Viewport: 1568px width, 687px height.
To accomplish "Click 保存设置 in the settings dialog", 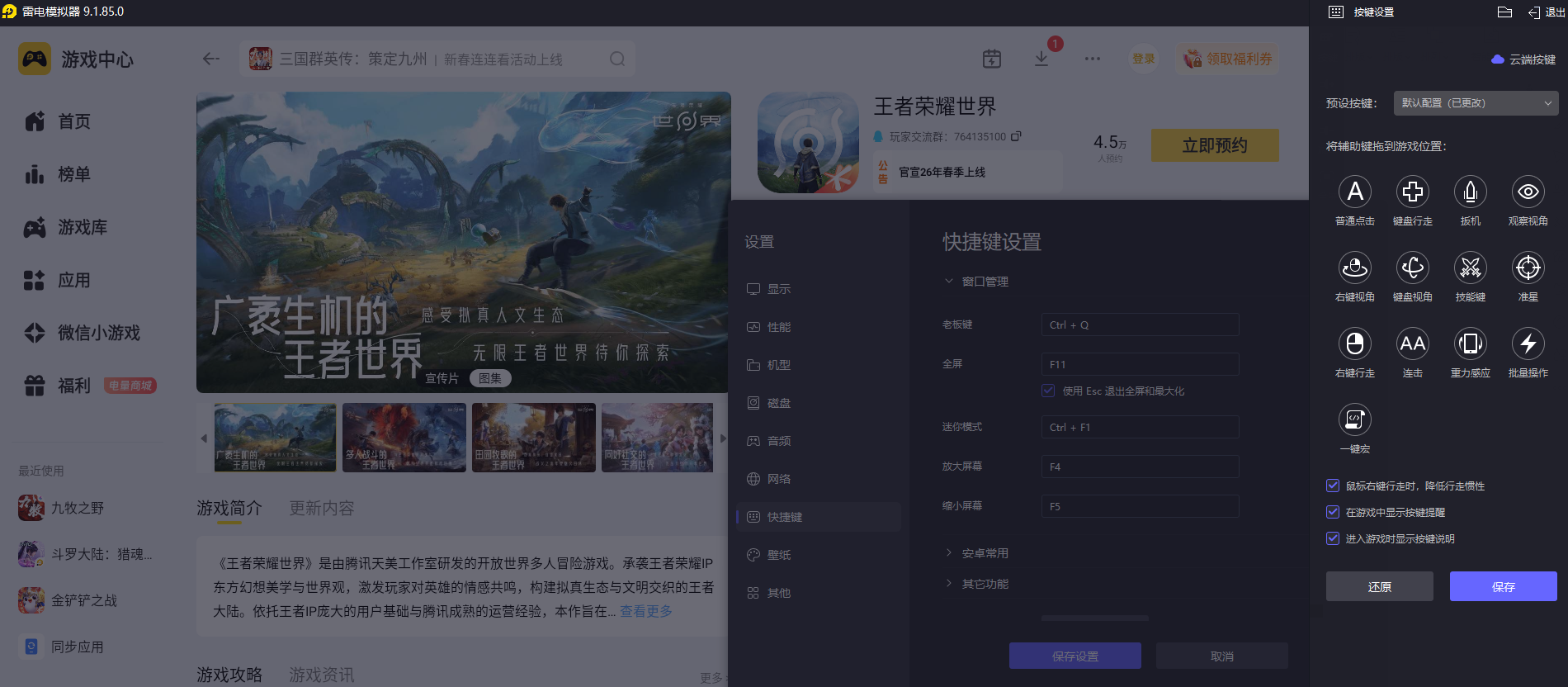I will (1075, 656).
